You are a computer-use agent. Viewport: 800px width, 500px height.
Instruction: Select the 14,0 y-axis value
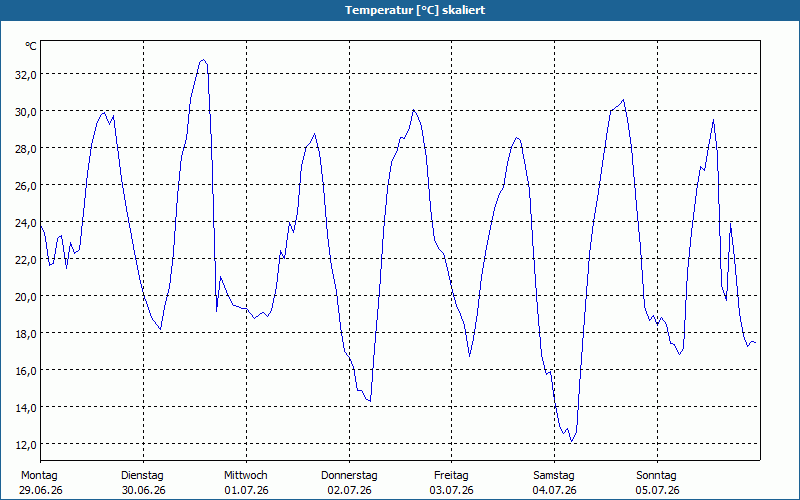[26, 408]
